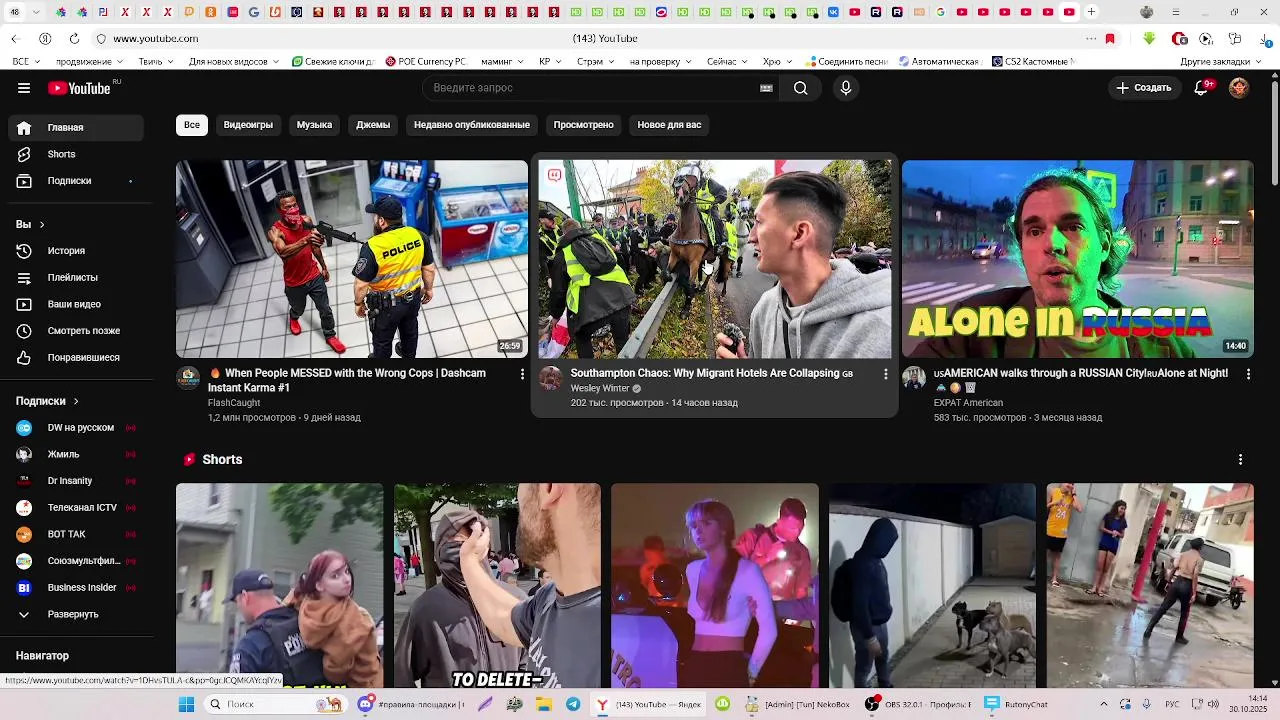Click the FlashCaught channel avatar
This screenshot has width=1280, height=720.
coord(188,378)
